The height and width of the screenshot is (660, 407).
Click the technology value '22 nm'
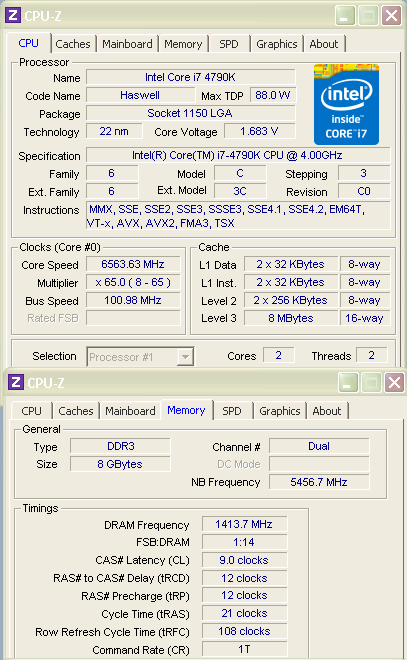(x=114, y=131)
